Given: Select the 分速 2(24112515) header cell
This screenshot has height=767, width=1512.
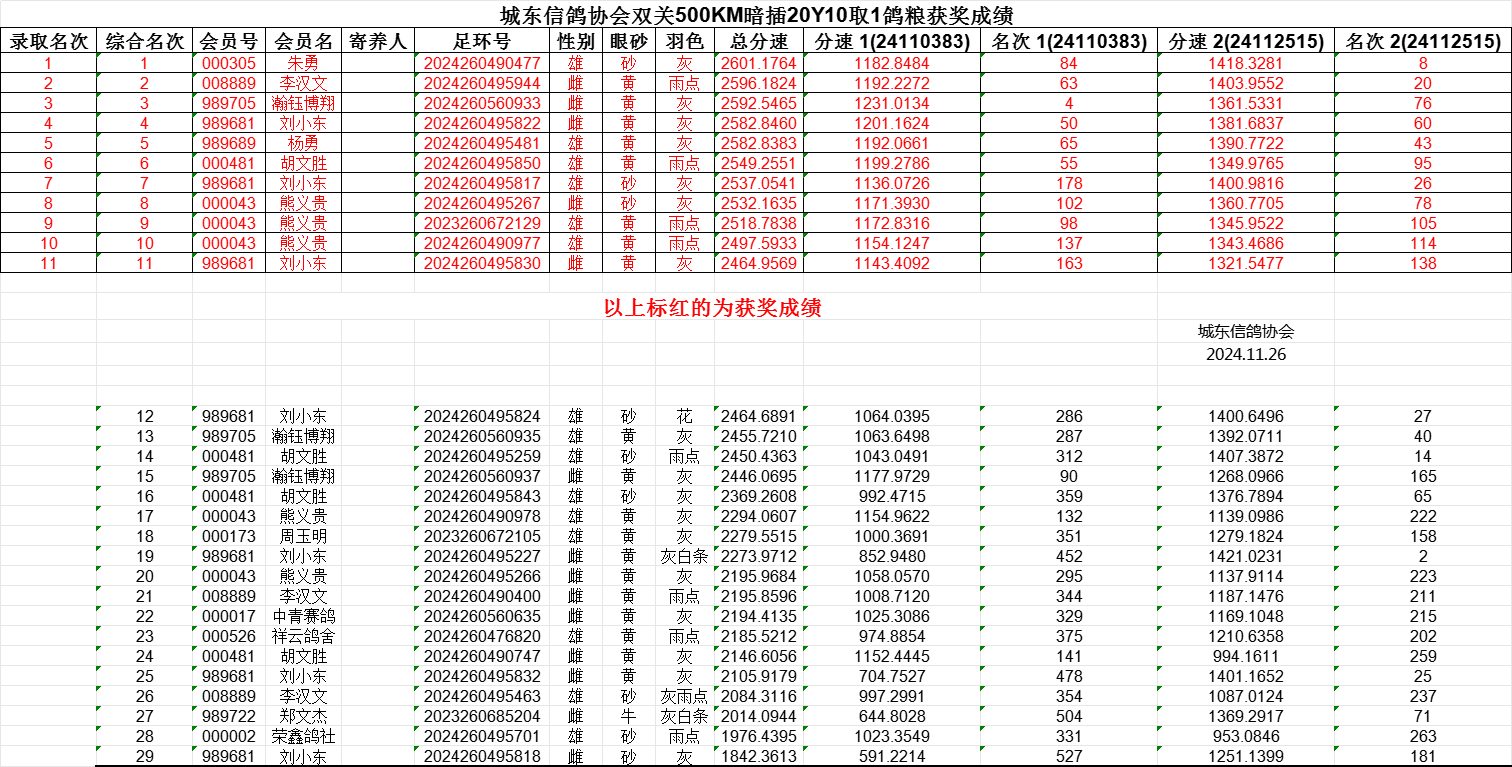Looking at the screenshot, I should (x=1246, y=42).
